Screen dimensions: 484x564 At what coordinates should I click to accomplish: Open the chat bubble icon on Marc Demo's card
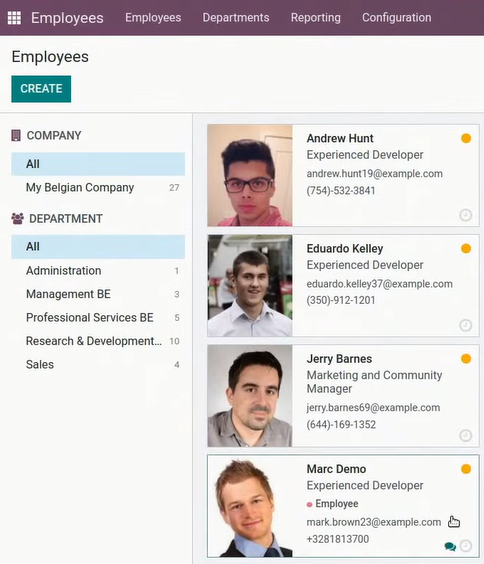450,546
